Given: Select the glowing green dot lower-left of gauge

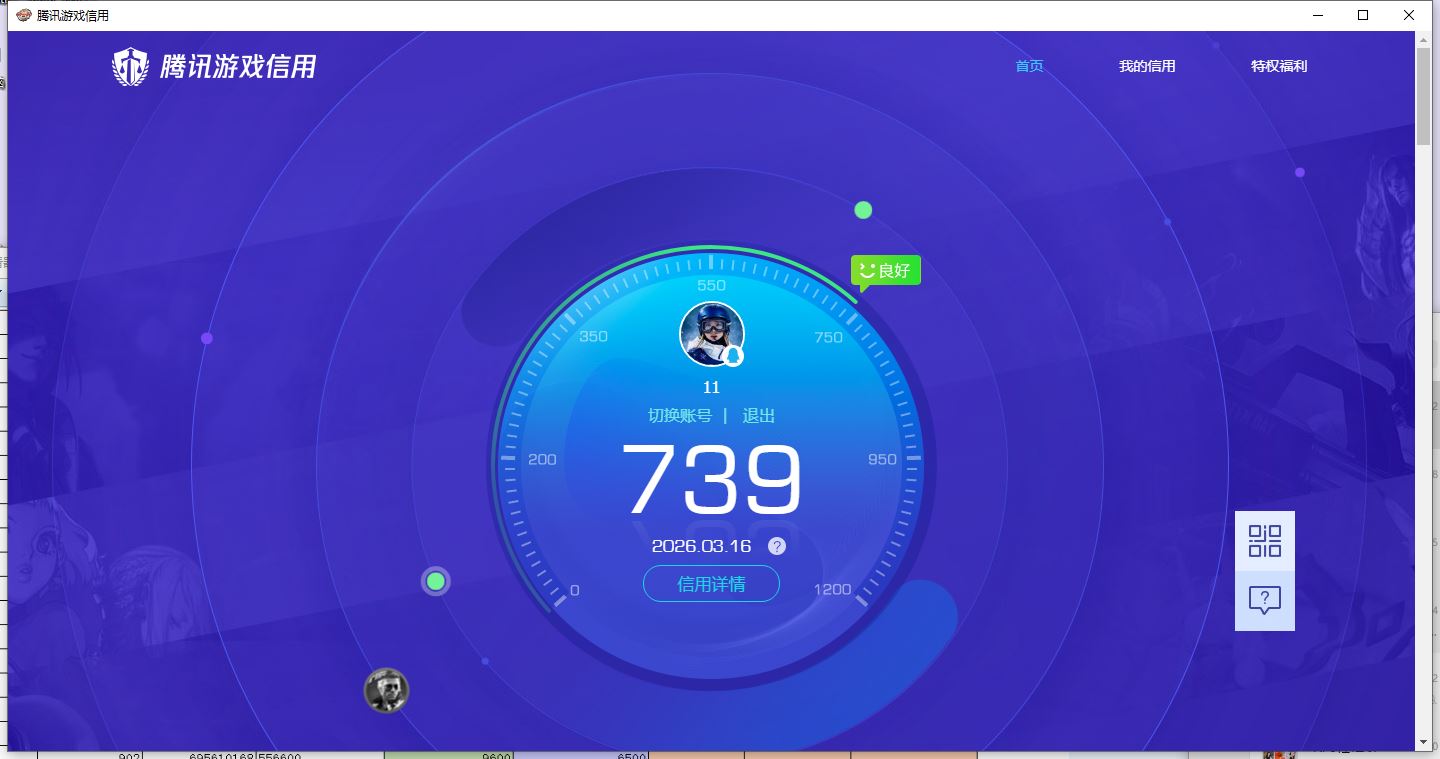Looking at the screenshot, I should [435, 581].
